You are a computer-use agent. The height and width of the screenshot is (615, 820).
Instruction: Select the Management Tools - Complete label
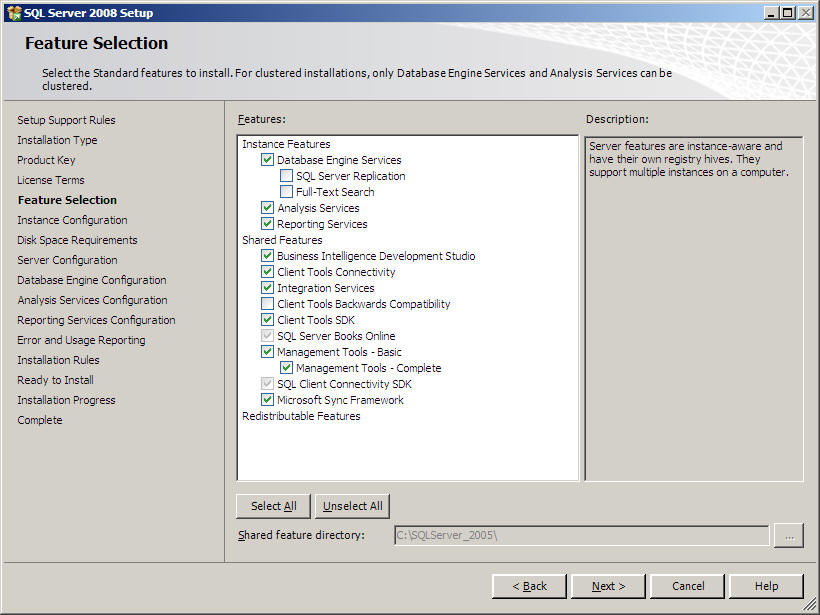(368, 368)
